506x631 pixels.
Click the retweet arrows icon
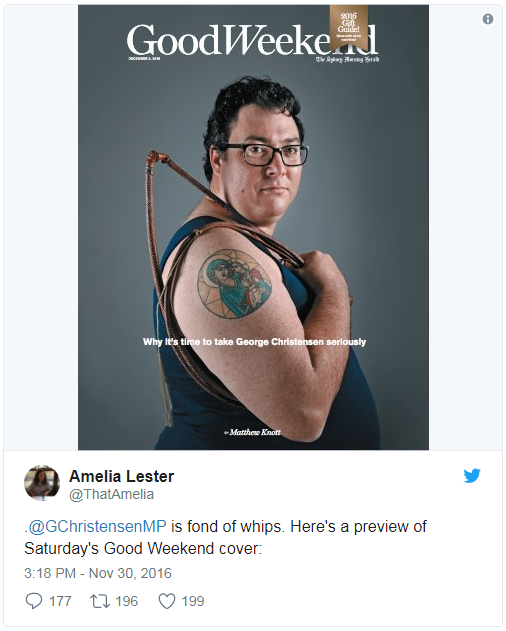[99, 601]
